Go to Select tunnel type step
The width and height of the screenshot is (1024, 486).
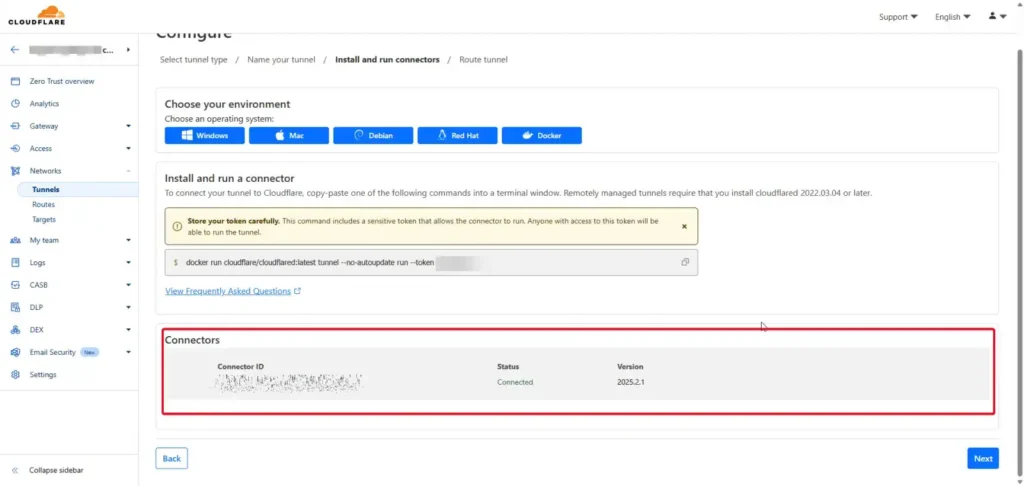194,59
